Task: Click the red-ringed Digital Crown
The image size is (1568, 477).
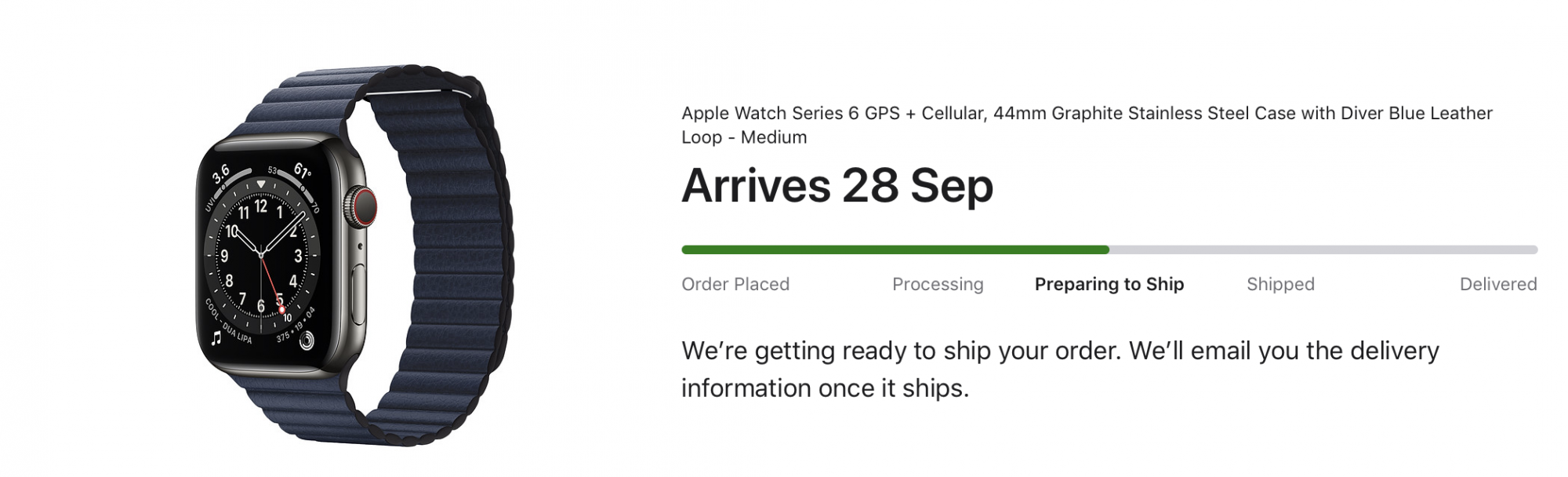Action: point(362,208)
